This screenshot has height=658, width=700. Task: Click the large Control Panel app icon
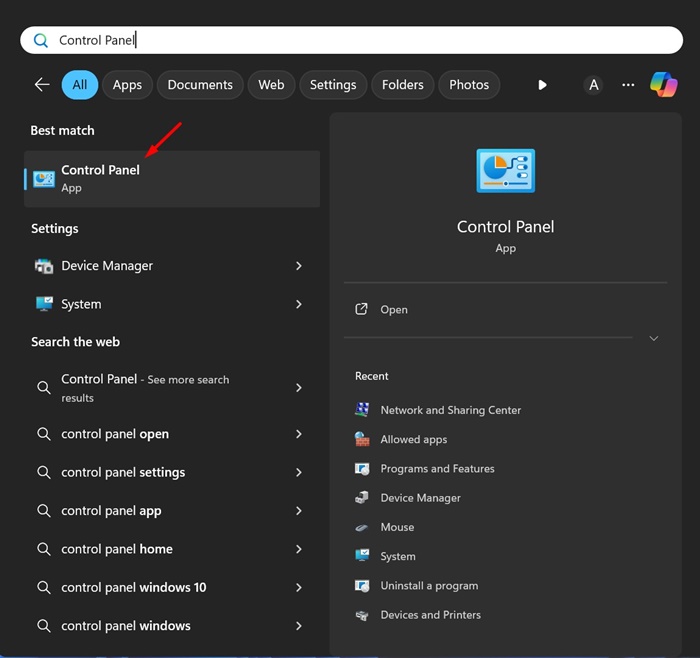tap(505, 171)
